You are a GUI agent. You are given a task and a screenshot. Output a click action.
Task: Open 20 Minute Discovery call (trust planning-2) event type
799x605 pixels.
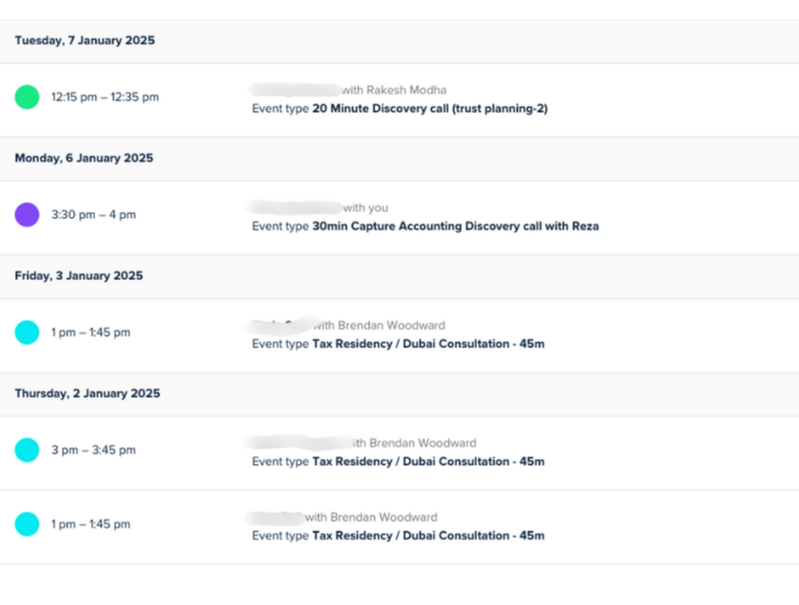pyautogui.click(x=430, y=108)
